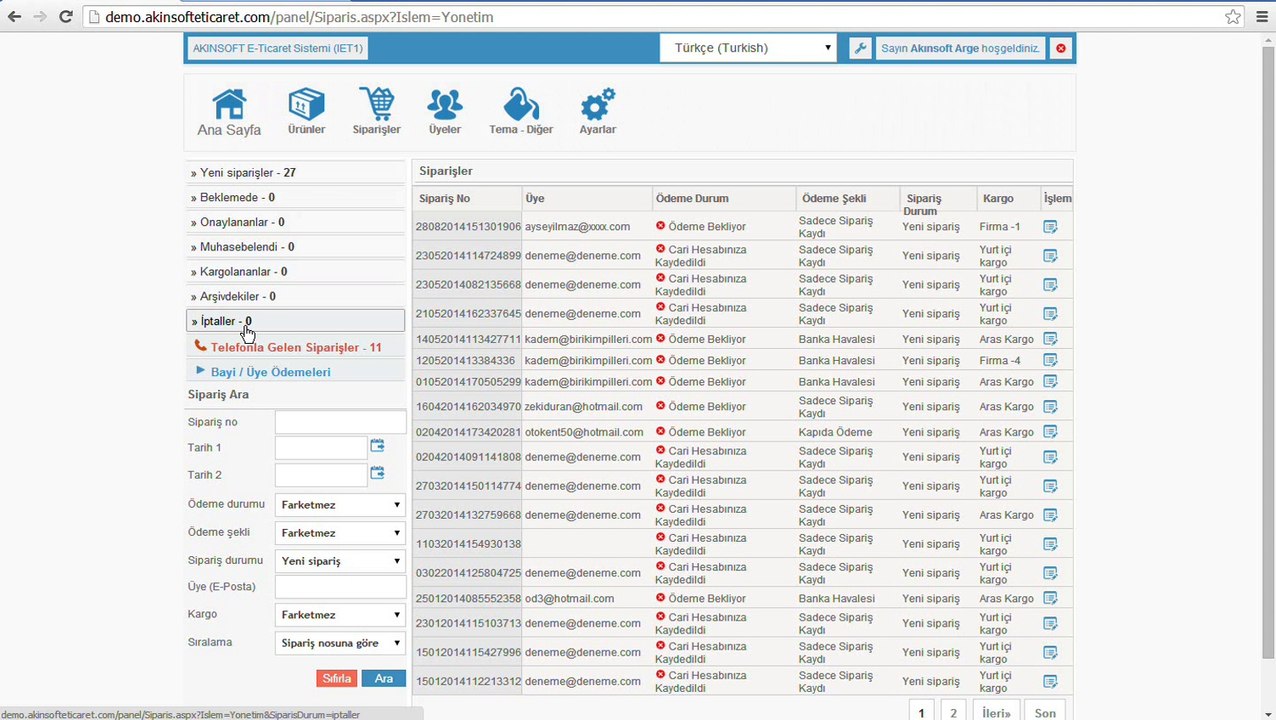The width and height of the screenshot is (1276, 720).
Task: Click the İleri» next page button
Action: coord(996,713)
